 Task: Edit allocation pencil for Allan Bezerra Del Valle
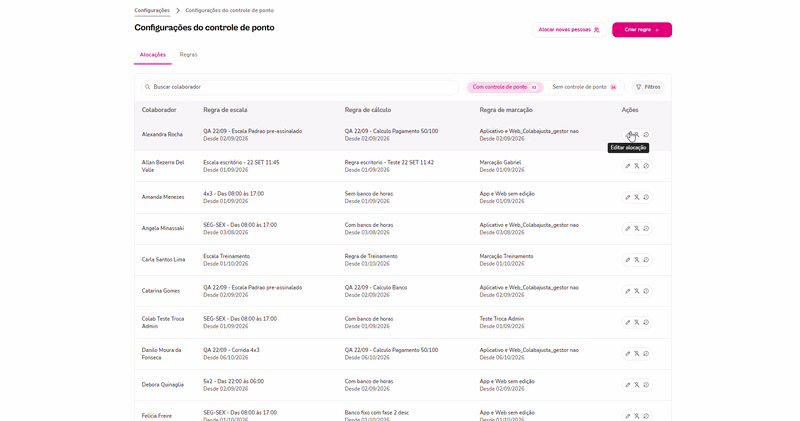[628, 166]
